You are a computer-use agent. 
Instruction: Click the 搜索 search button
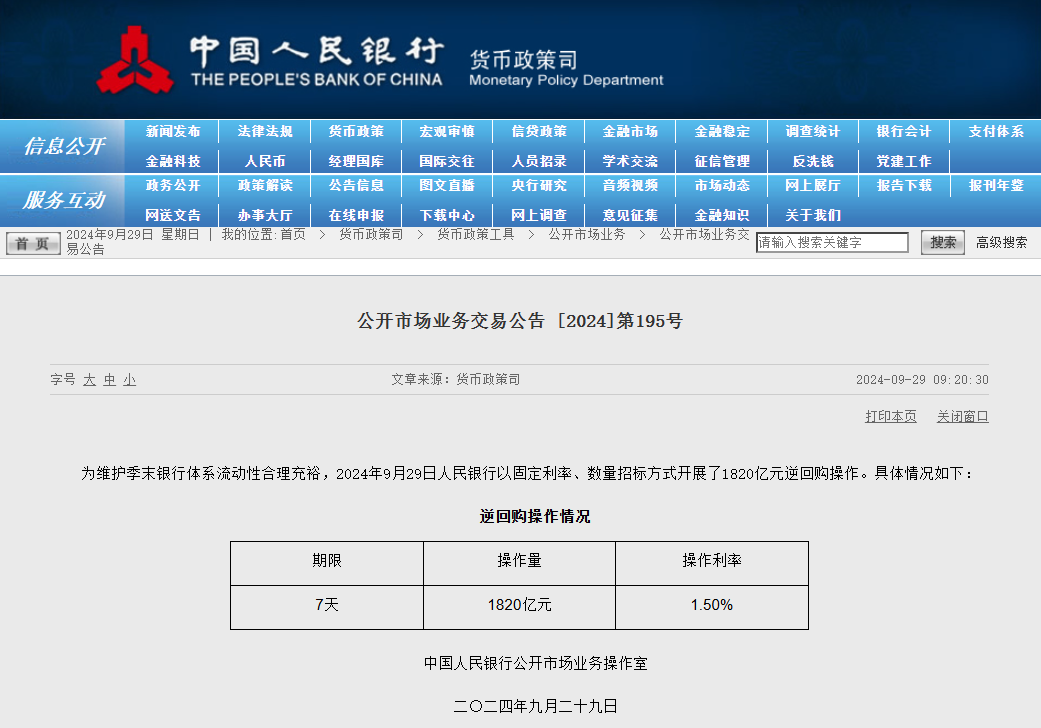coord(942,242)
